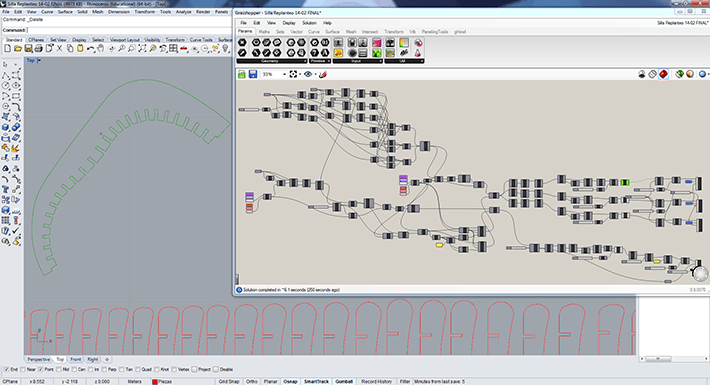Expand the Geometry group panel bar
710x385 pixels.
(272, 61)
